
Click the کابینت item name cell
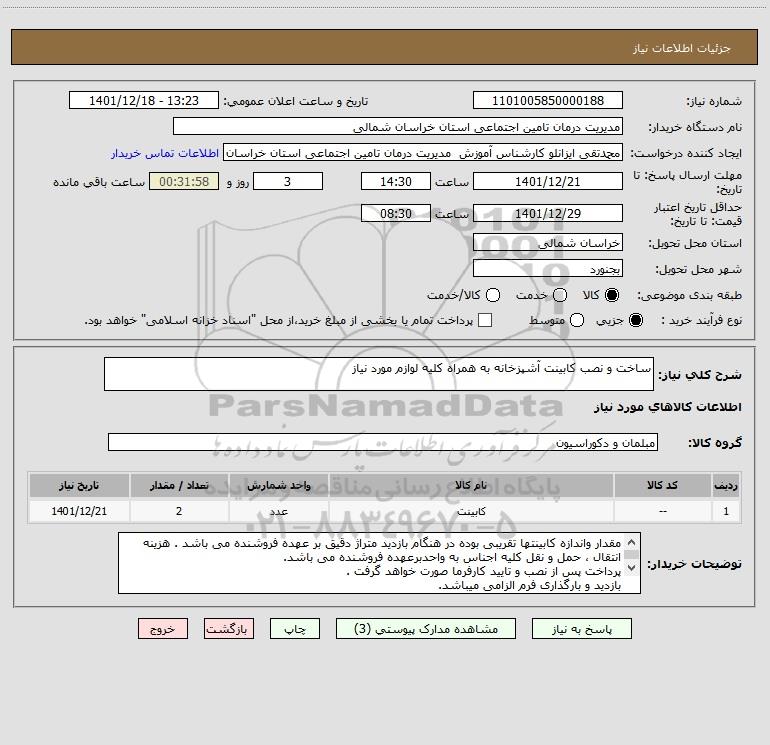point(471,511)
